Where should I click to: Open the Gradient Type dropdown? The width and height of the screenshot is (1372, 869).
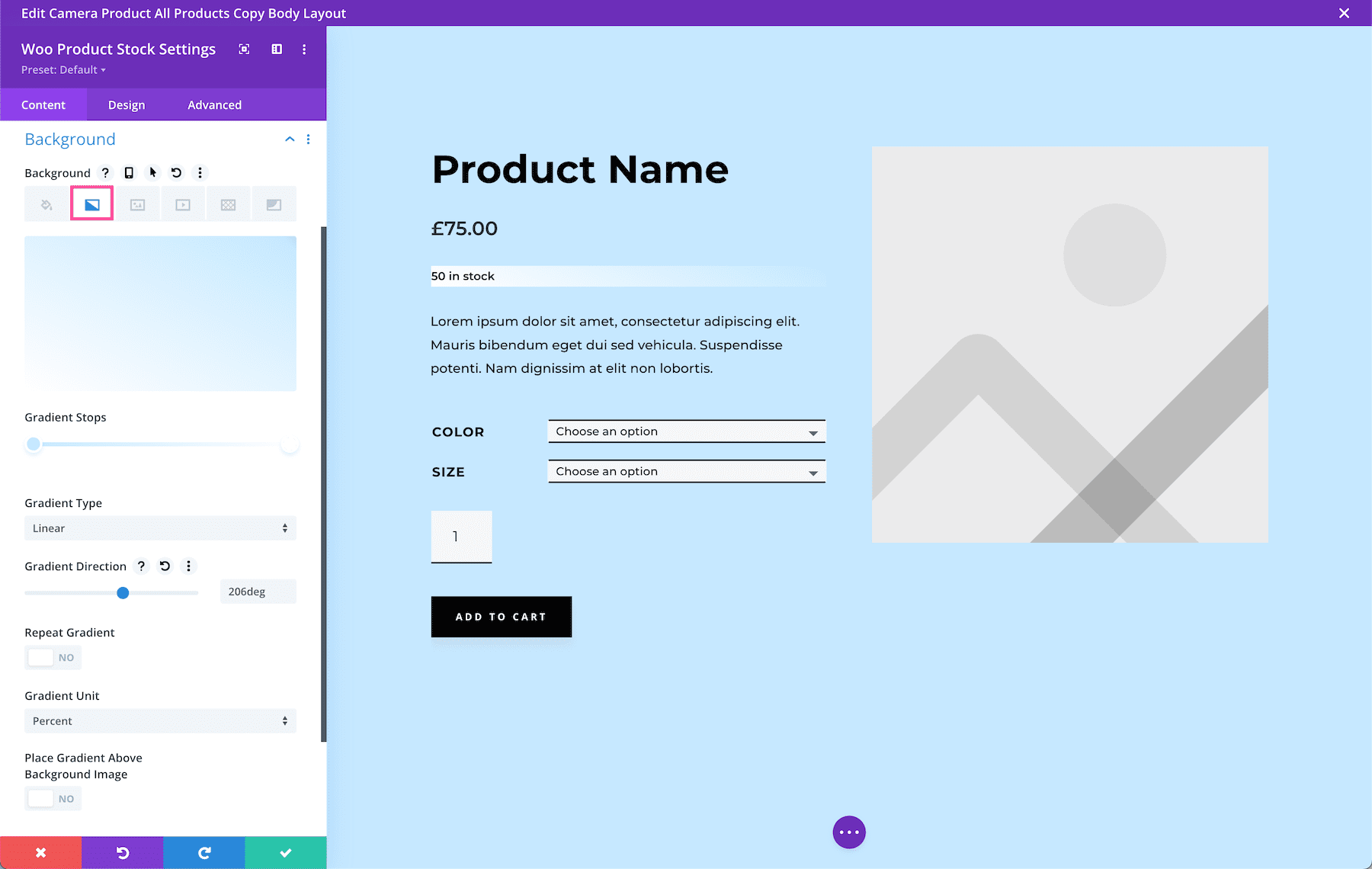tap(160, 527)
